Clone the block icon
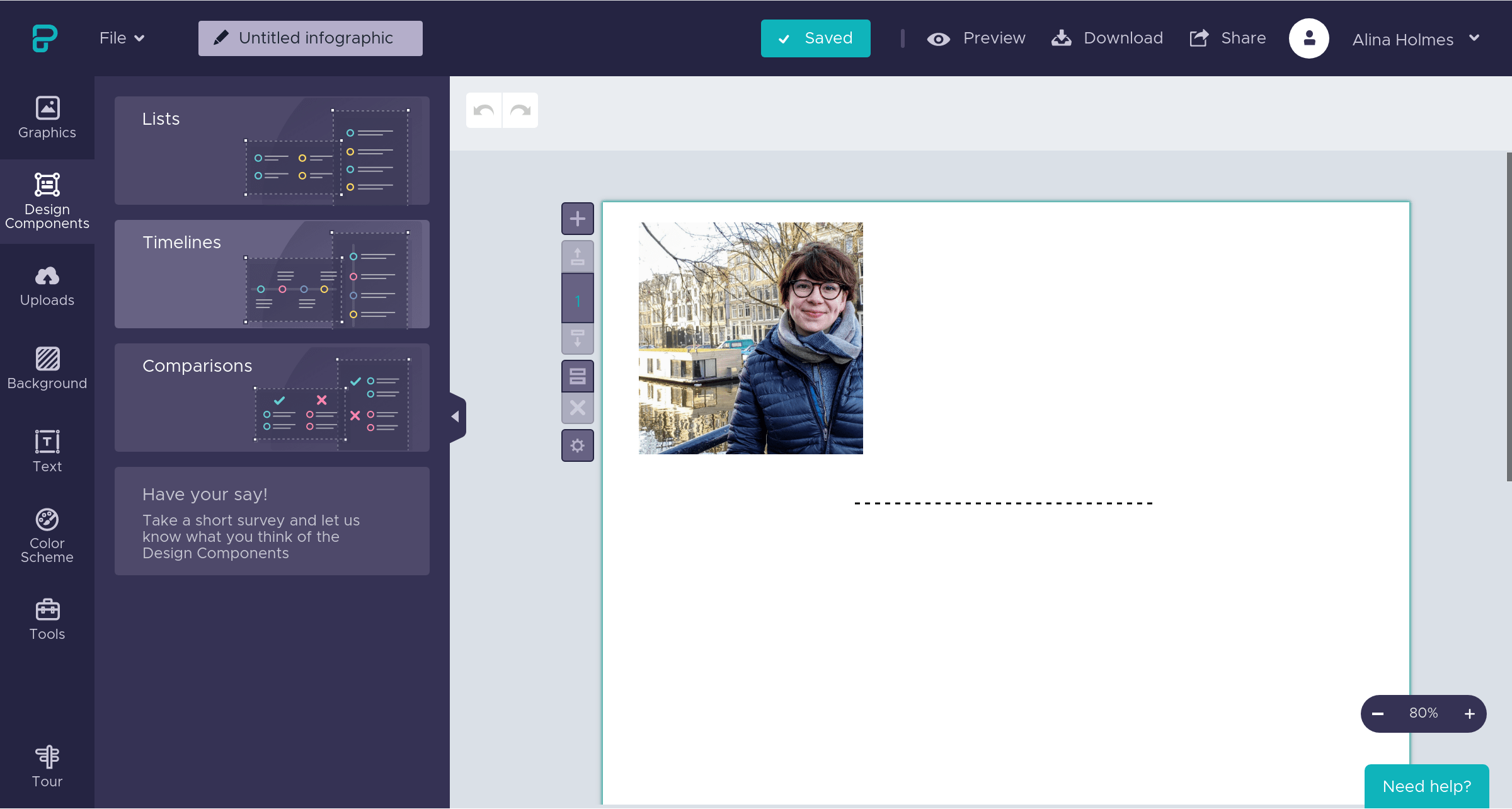 click(x=578, y=376)
